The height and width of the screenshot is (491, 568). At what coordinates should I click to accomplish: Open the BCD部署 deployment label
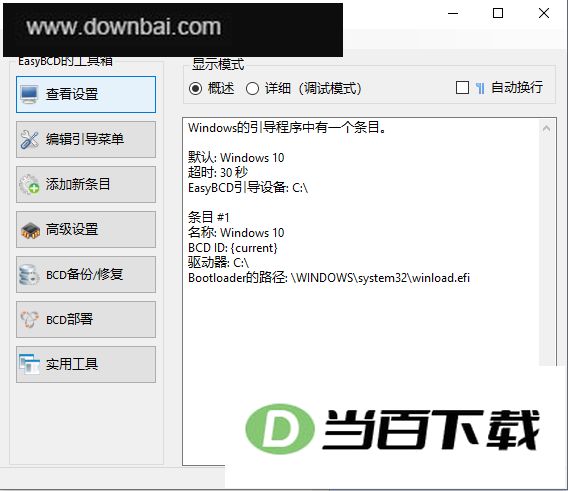click(x=69, y=319)
